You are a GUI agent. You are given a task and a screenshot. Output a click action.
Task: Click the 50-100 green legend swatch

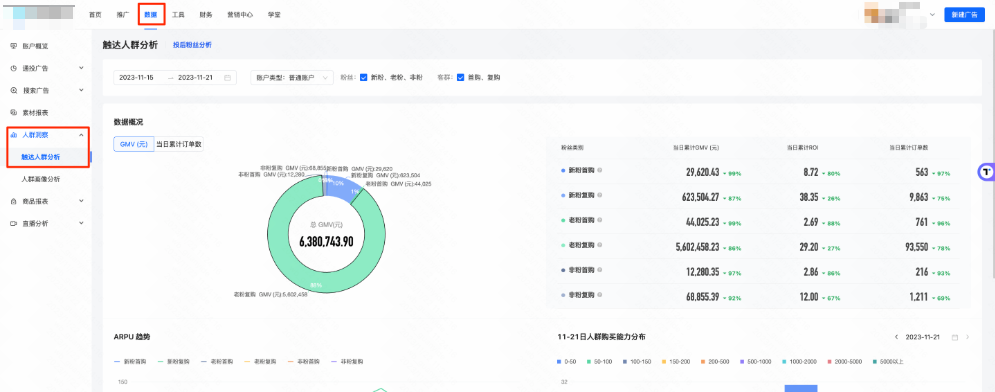(x=589, y=362)
